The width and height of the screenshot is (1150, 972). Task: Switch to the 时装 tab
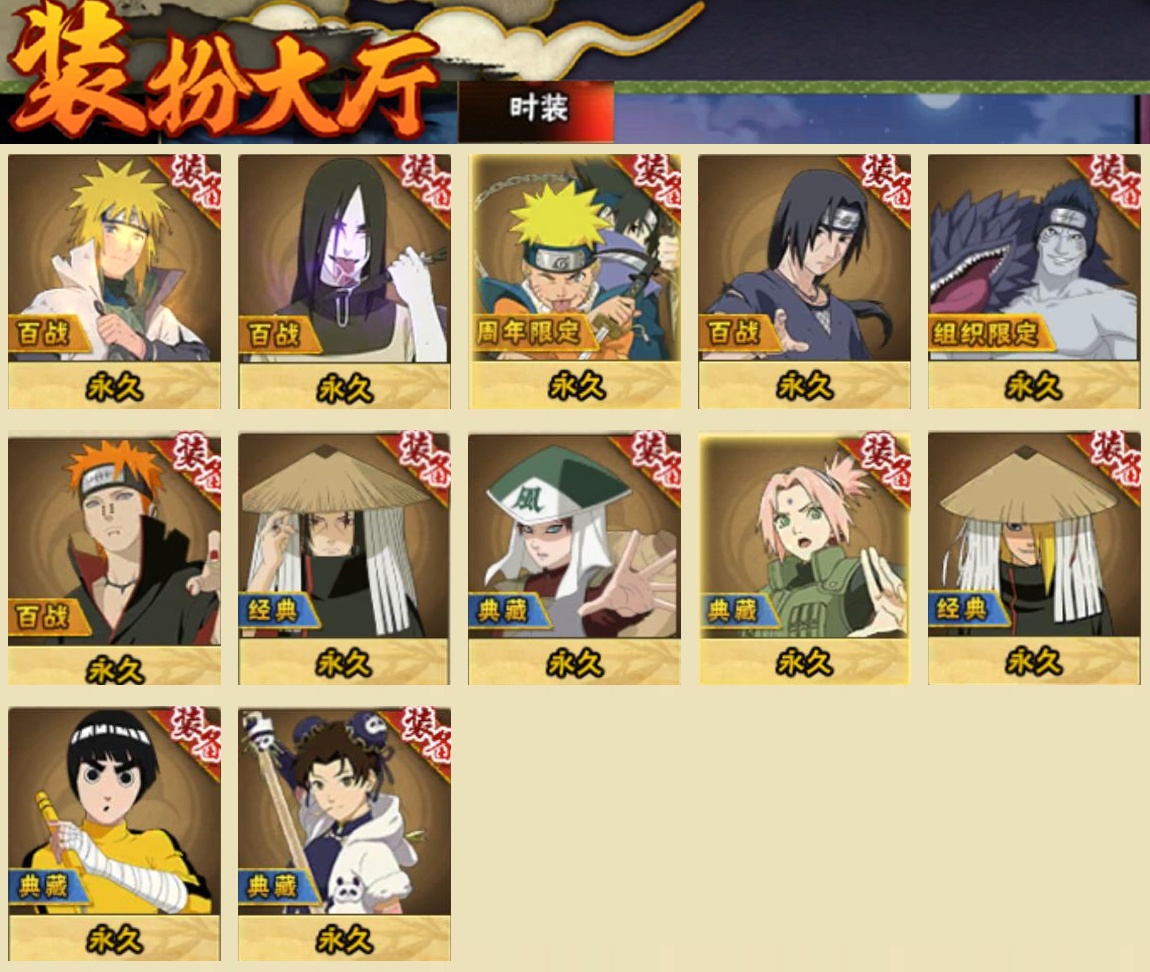pyautogui.click(x=537, y=111)
